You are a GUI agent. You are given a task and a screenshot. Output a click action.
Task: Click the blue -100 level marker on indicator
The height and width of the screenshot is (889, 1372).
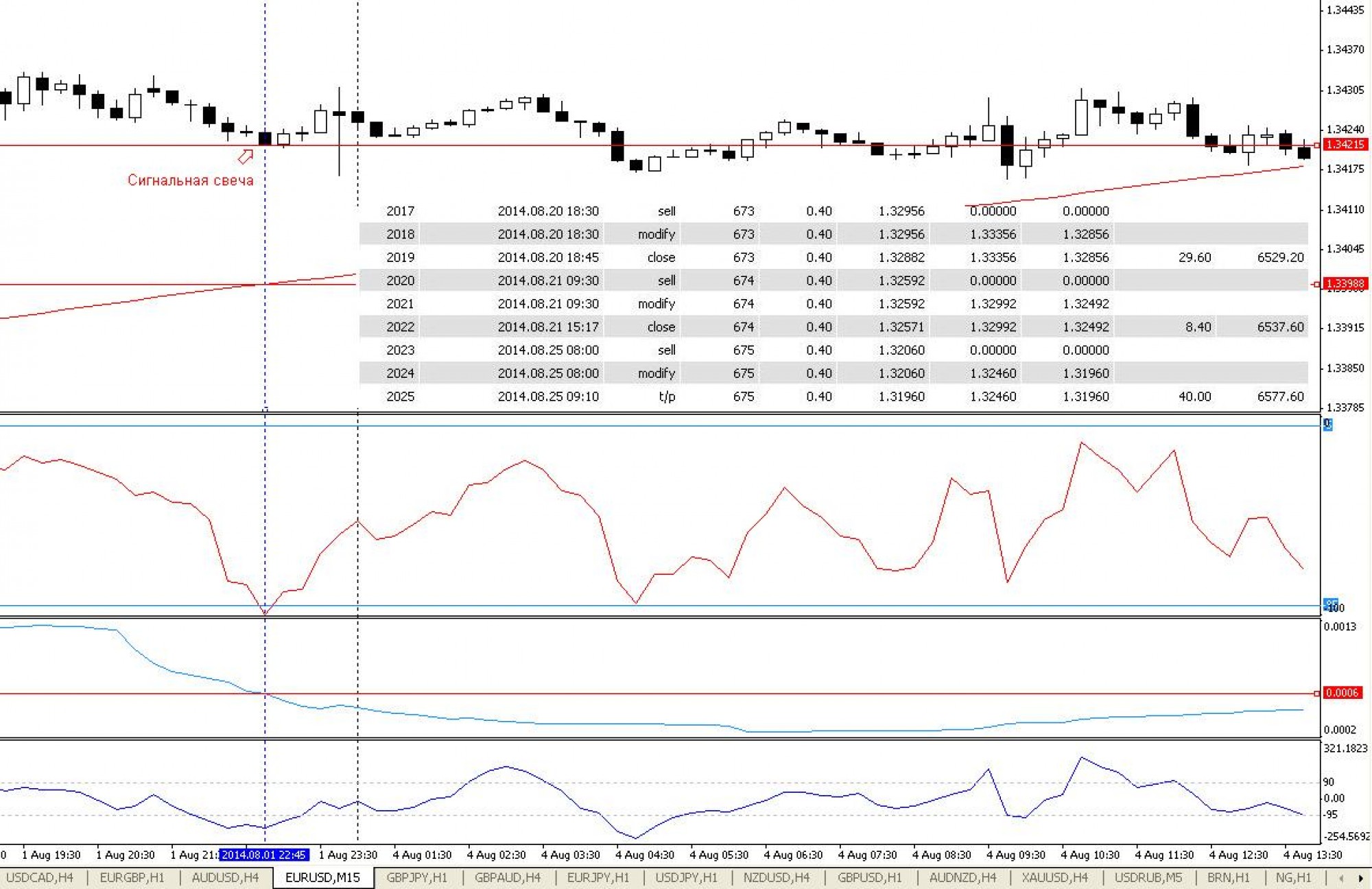coord(1330,605)
